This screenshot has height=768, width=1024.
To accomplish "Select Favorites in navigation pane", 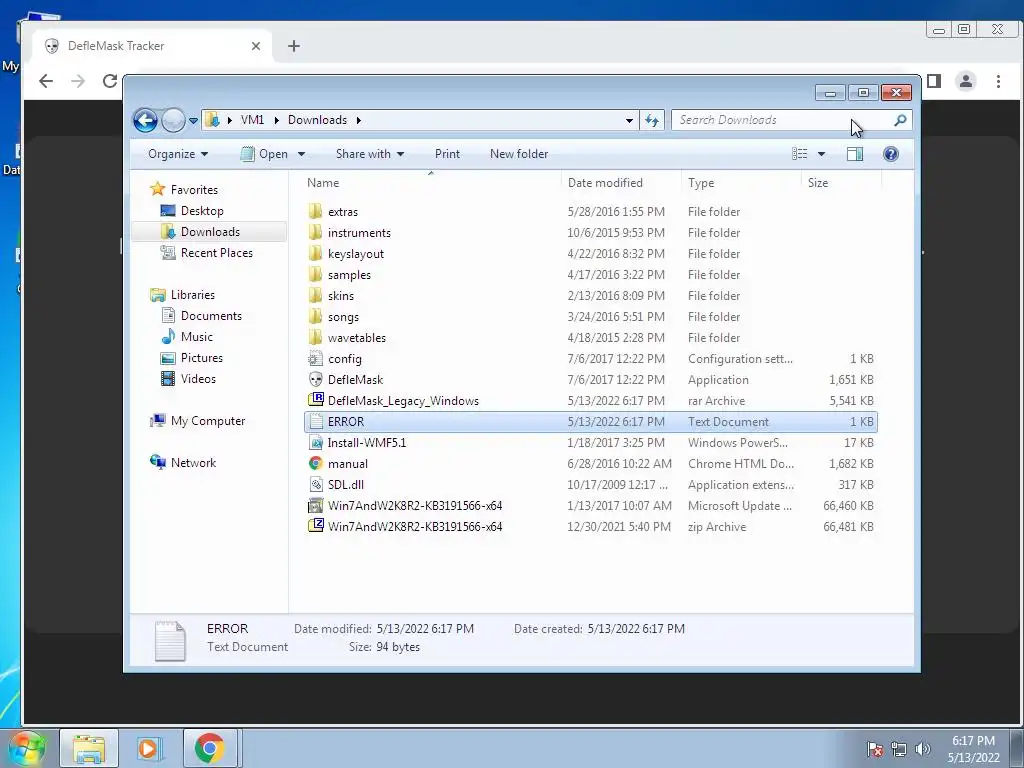I will (194, 189).
